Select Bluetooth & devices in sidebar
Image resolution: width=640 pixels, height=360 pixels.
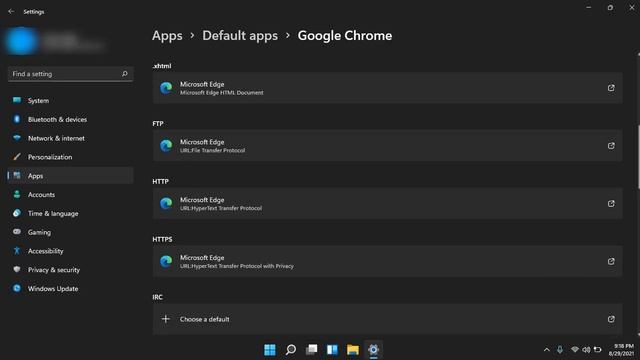point(57,119)
